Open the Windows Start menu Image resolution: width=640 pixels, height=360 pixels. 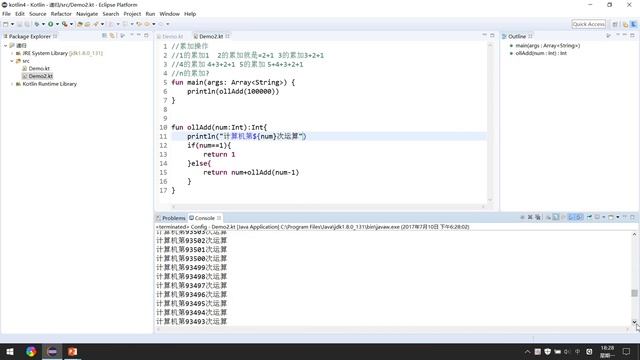pyautogui.click(x=10, y=351)
